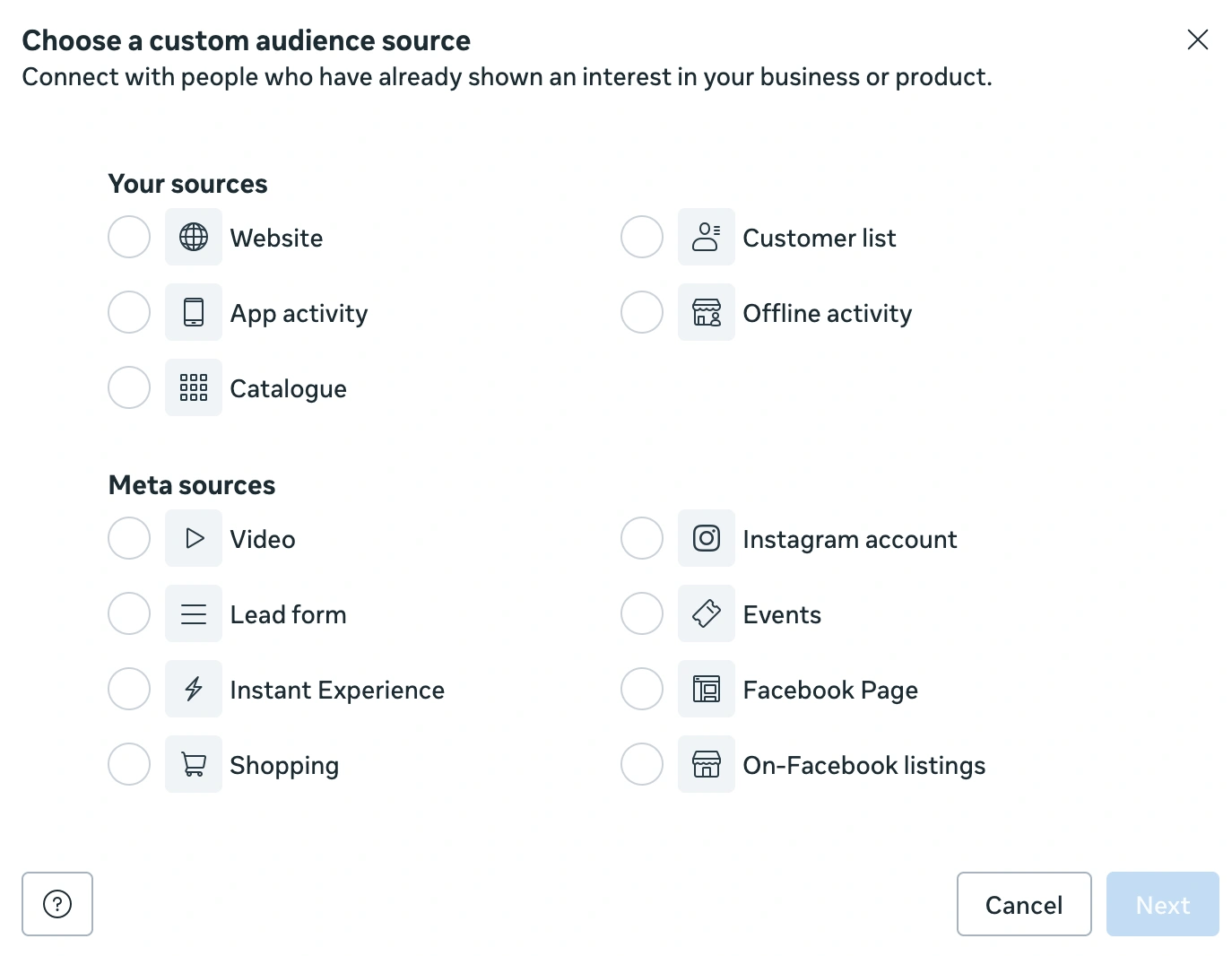Click the Cancel button
This screenshot has height=956, width=1232.
coord(1024,904)
